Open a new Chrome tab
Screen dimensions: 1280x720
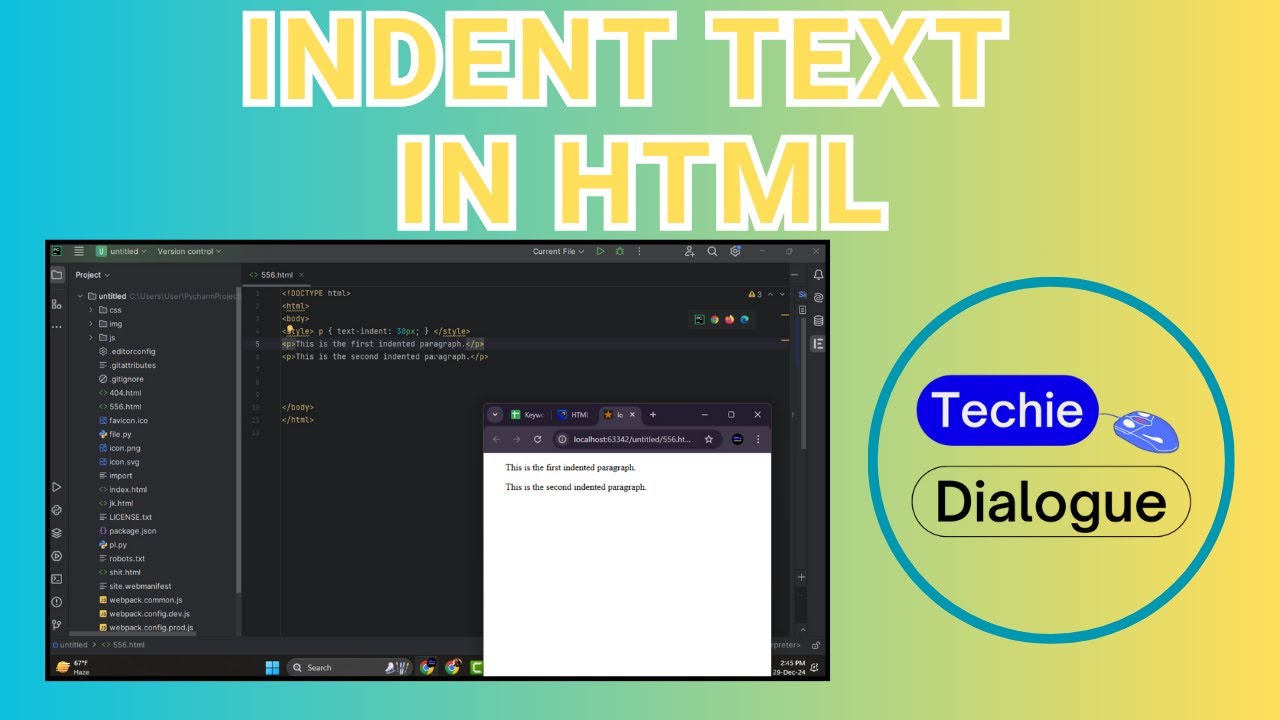653,414
